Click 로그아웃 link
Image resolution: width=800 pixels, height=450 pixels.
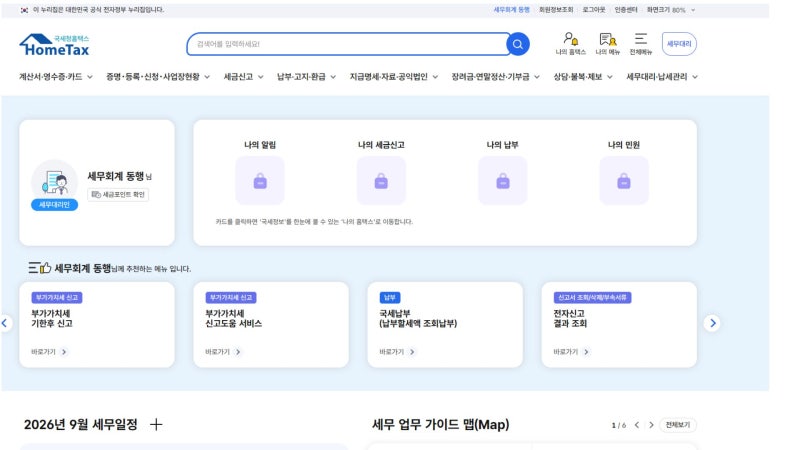(x=594, y=10)
